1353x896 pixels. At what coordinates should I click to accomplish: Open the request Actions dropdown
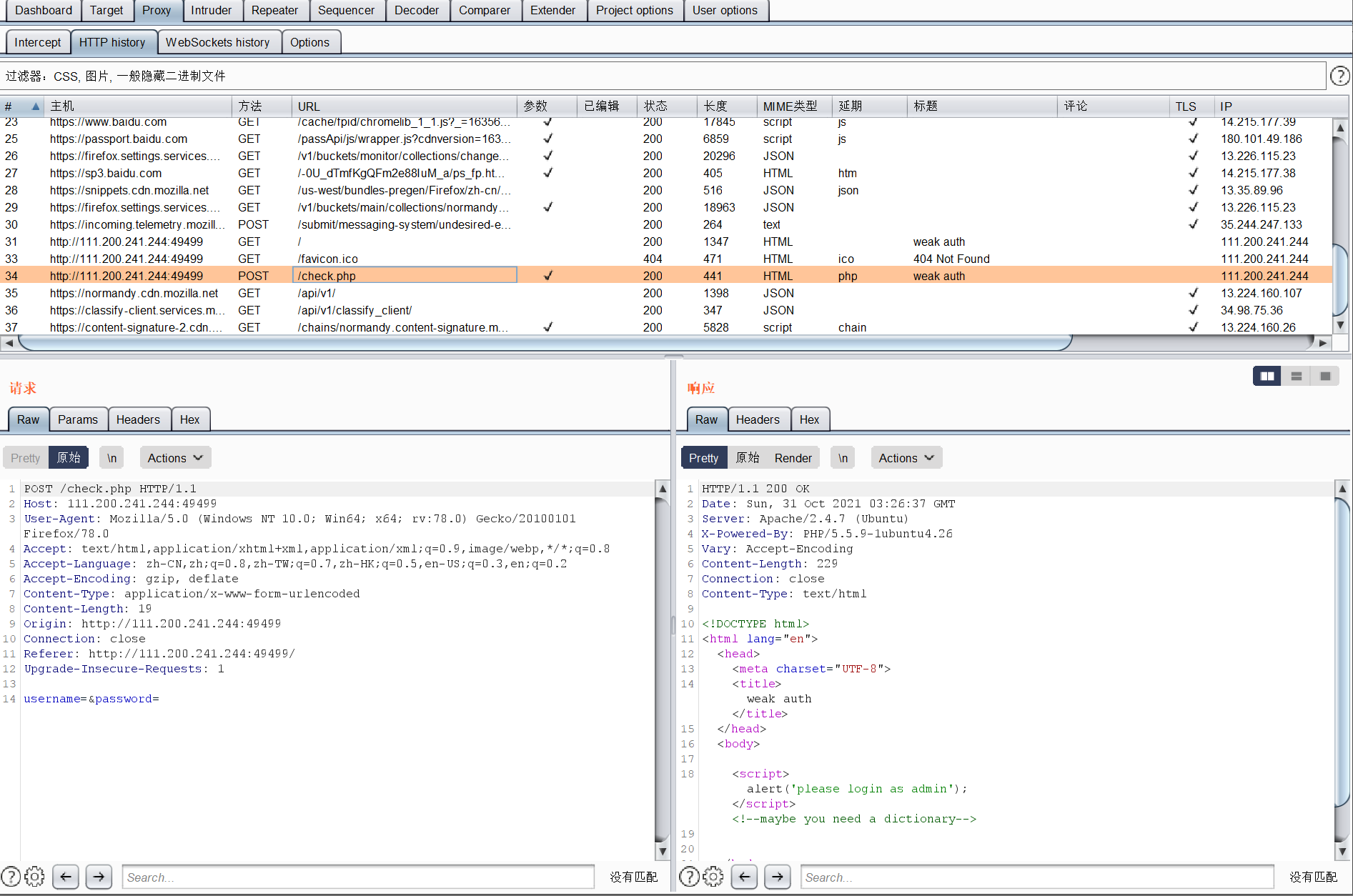coord(175,458)
